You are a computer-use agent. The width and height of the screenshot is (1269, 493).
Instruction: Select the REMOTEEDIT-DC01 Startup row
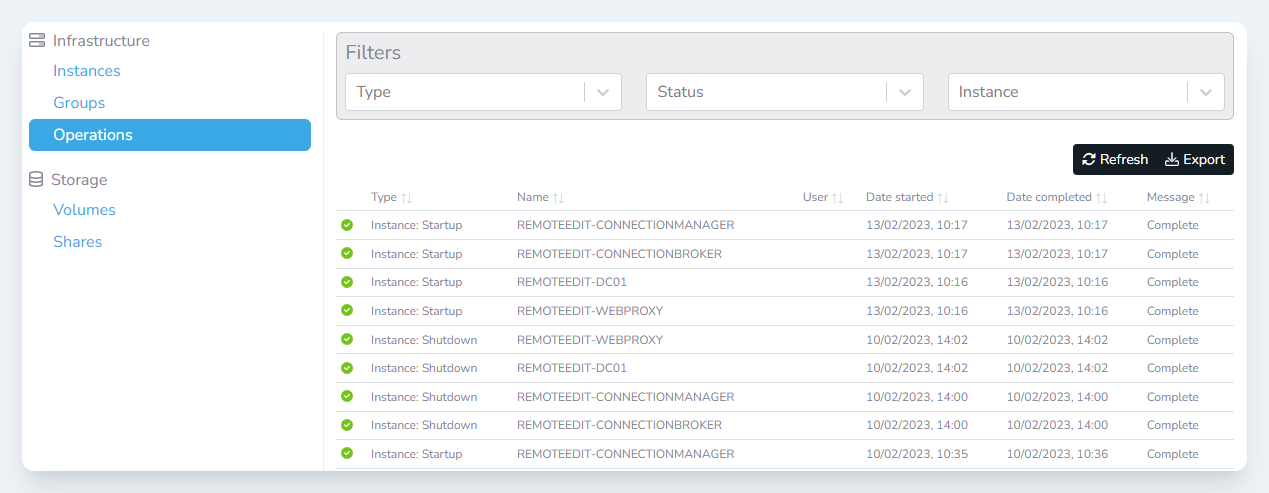point(572,282)
